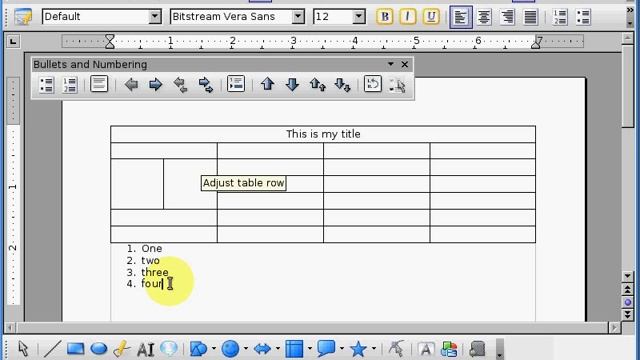Screen dimensions: 640x360
Task: Insert picture From File
Action: tap(449, 349)
